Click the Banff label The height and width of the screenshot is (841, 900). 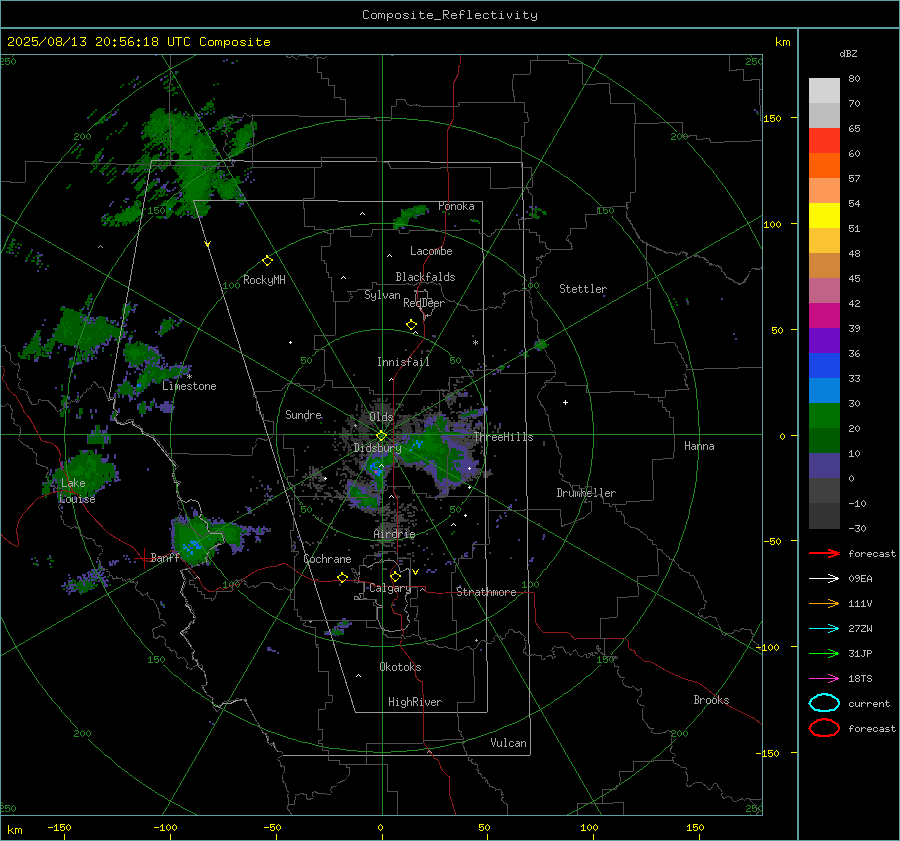pyautogui.click(x=165, y=558)
